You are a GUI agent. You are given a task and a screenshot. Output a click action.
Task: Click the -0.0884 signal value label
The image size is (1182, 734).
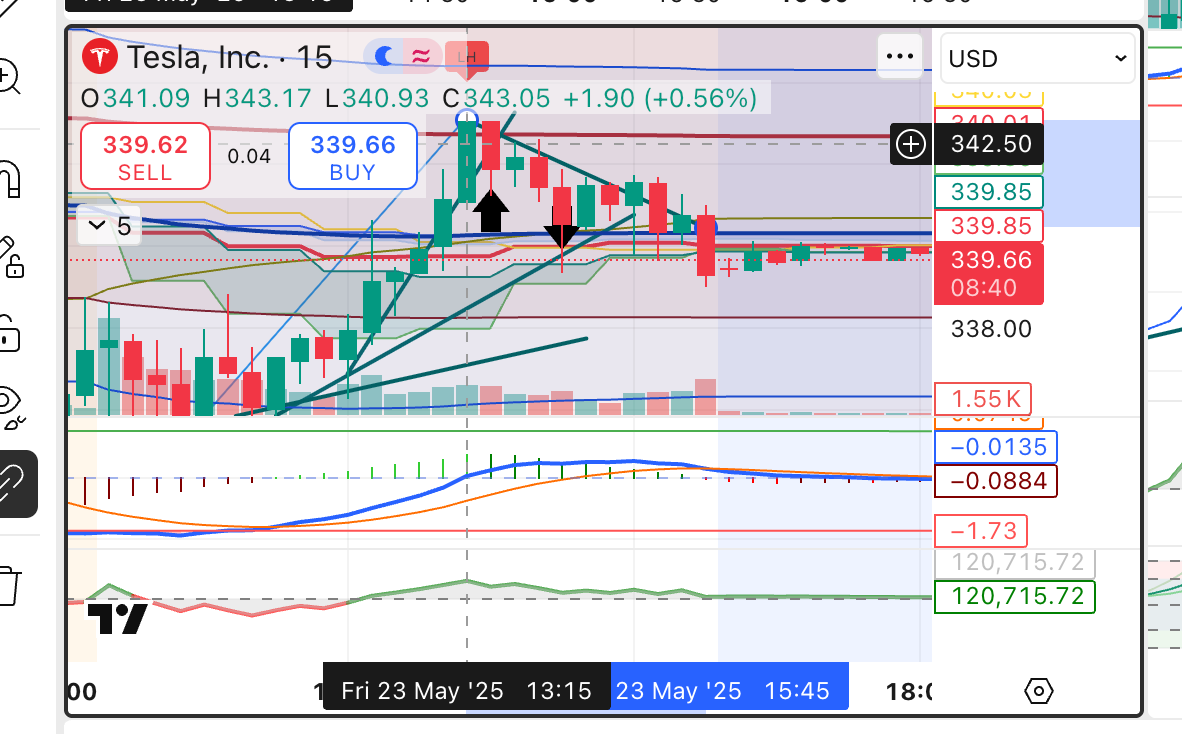996,481
